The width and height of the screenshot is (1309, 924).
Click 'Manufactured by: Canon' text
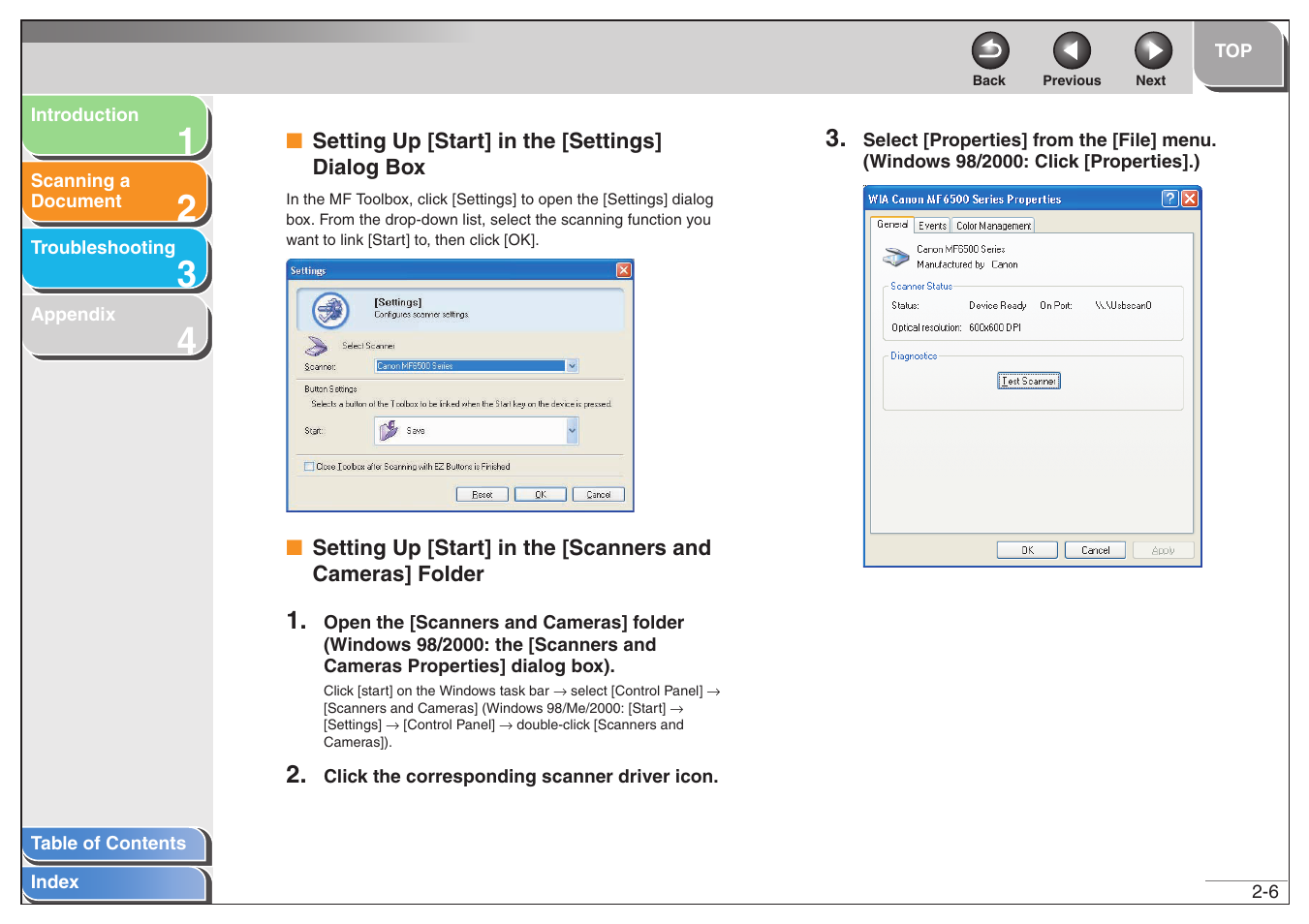point(967,264)
